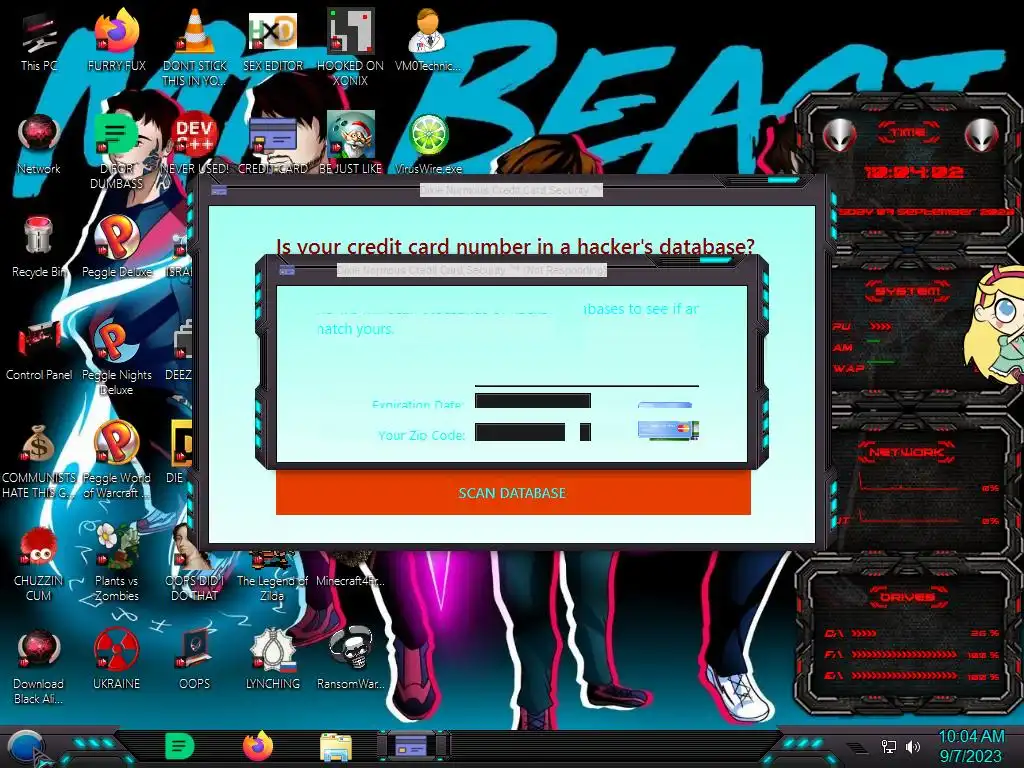1024x768 pixels.
Task: Open Firefox from the taskbar
Action: point(258,746)
